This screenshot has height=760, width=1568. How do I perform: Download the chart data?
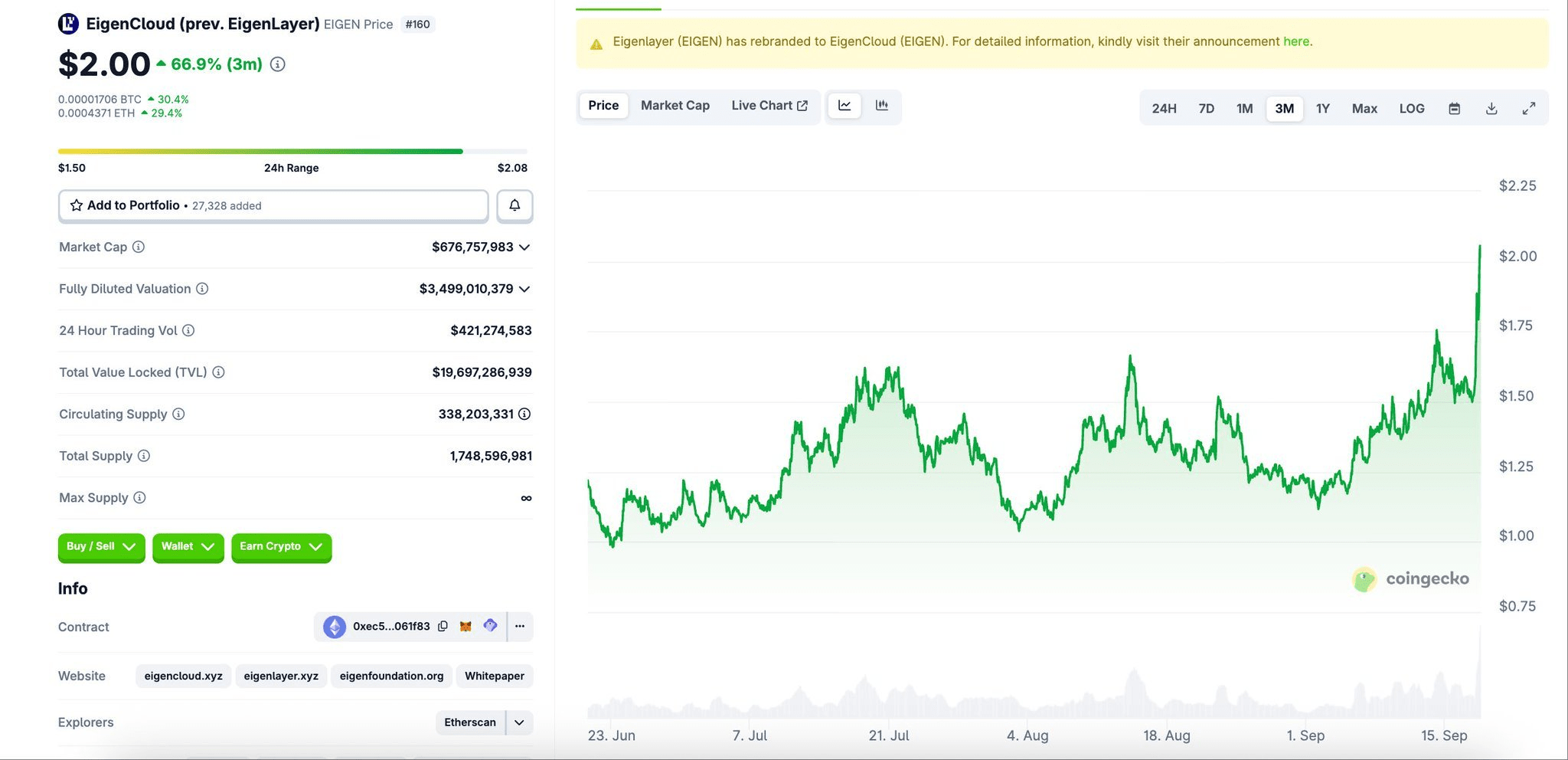(x=1491, y=109)
